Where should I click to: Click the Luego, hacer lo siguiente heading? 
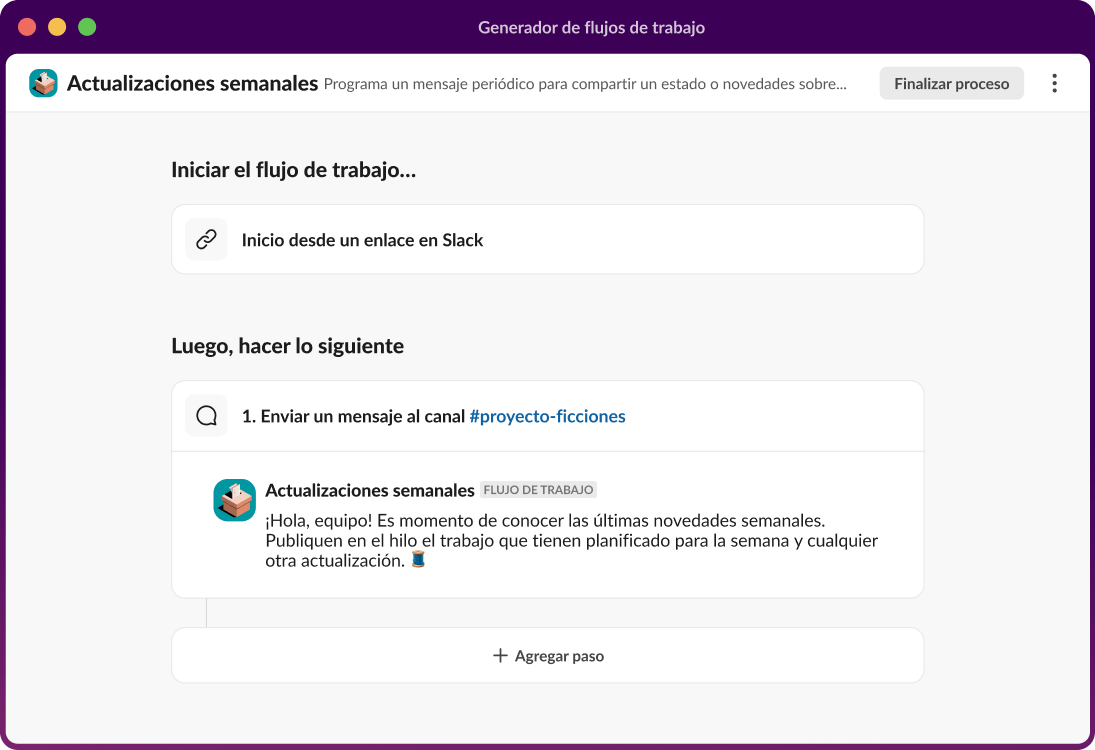(x=286, y=346)
